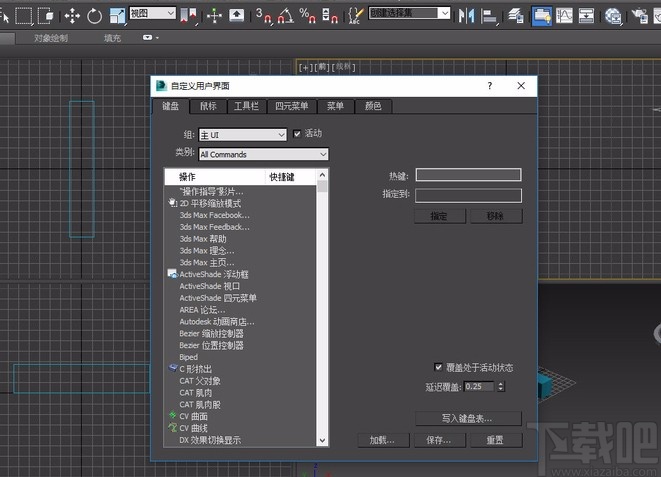Viewport: 661px width, 477px height.
Task: Switch to the 工具栏 tab
Action: [247, 106]
